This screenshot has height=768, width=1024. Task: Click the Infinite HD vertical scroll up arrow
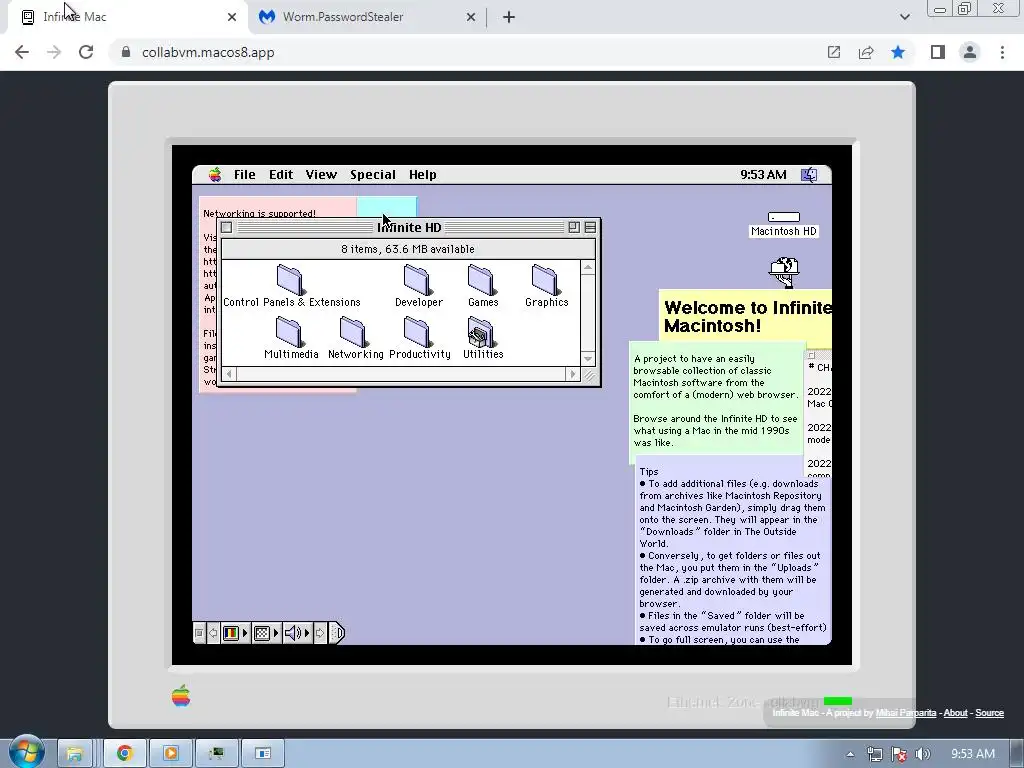click(x=588, y=268)
